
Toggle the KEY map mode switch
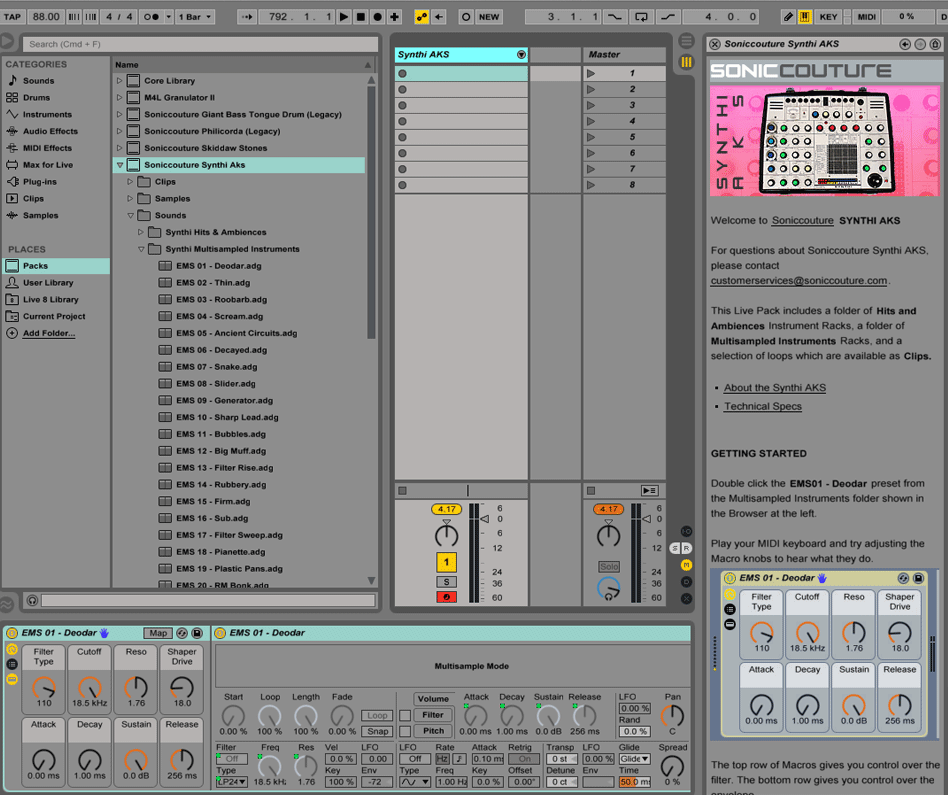click(x=828, y=17)
